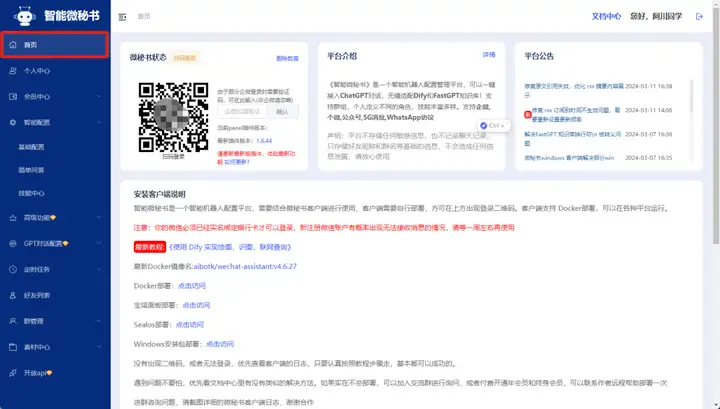The width and height of the screenshot is (720, 409).
Task: Open the 如何更新? link
Action: click(237, 162)
